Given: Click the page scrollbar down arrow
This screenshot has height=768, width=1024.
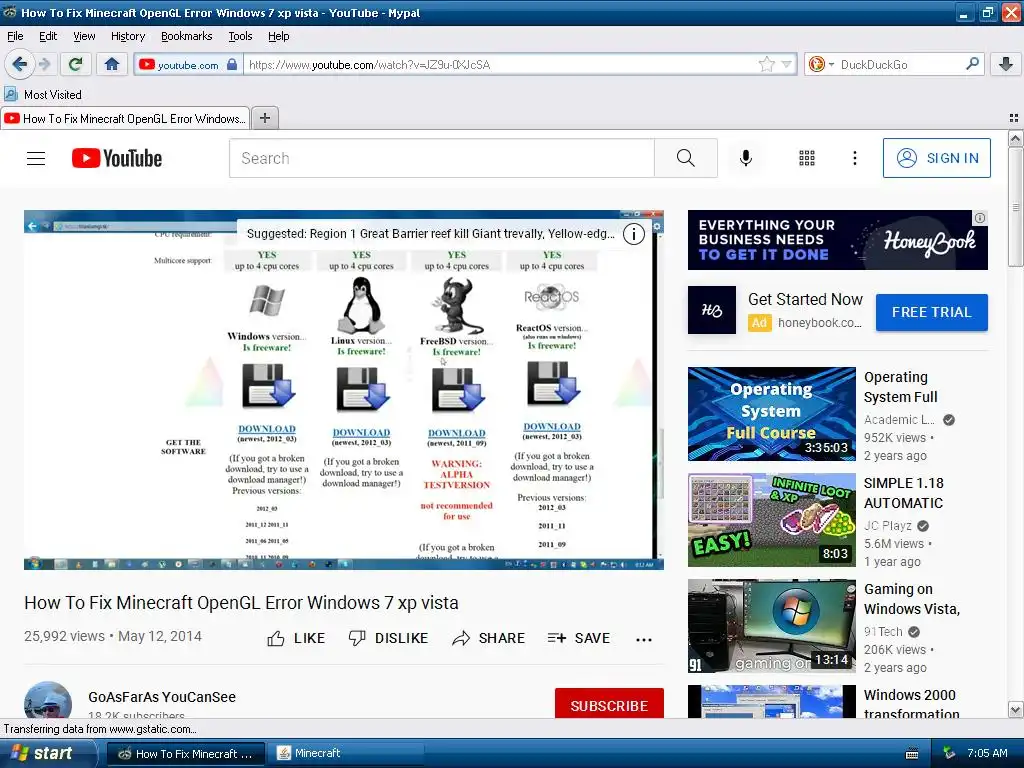Looking at the screenshot, I should [1015, 710].
